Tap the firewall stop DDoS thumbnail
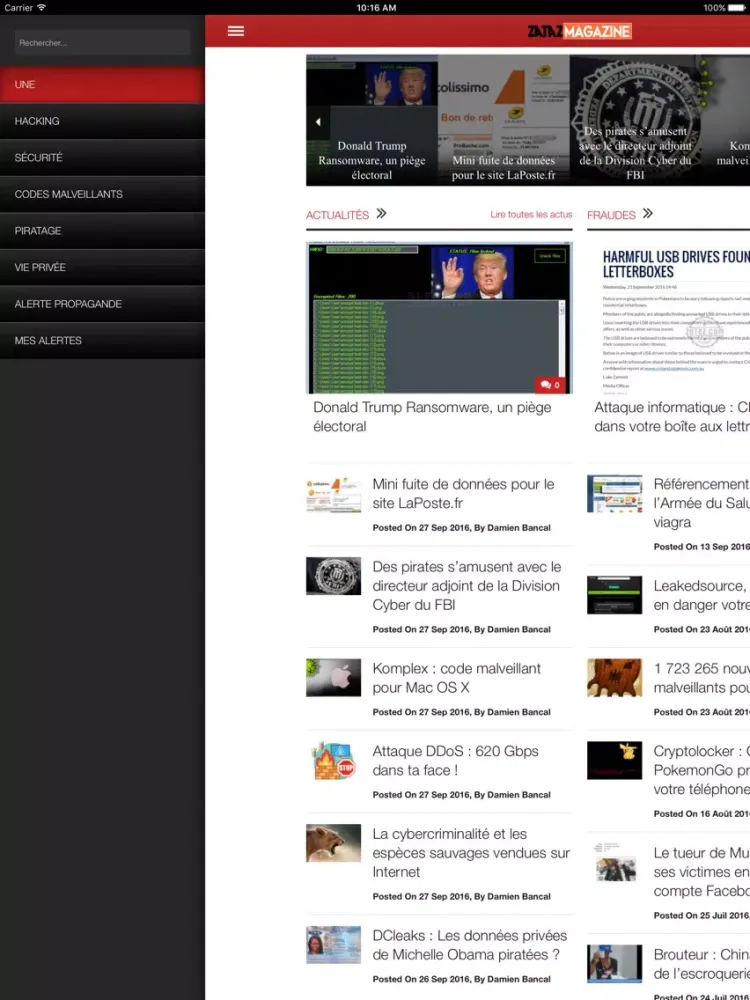Viewport: 750px width, 1000px height. tap(333, 761)
